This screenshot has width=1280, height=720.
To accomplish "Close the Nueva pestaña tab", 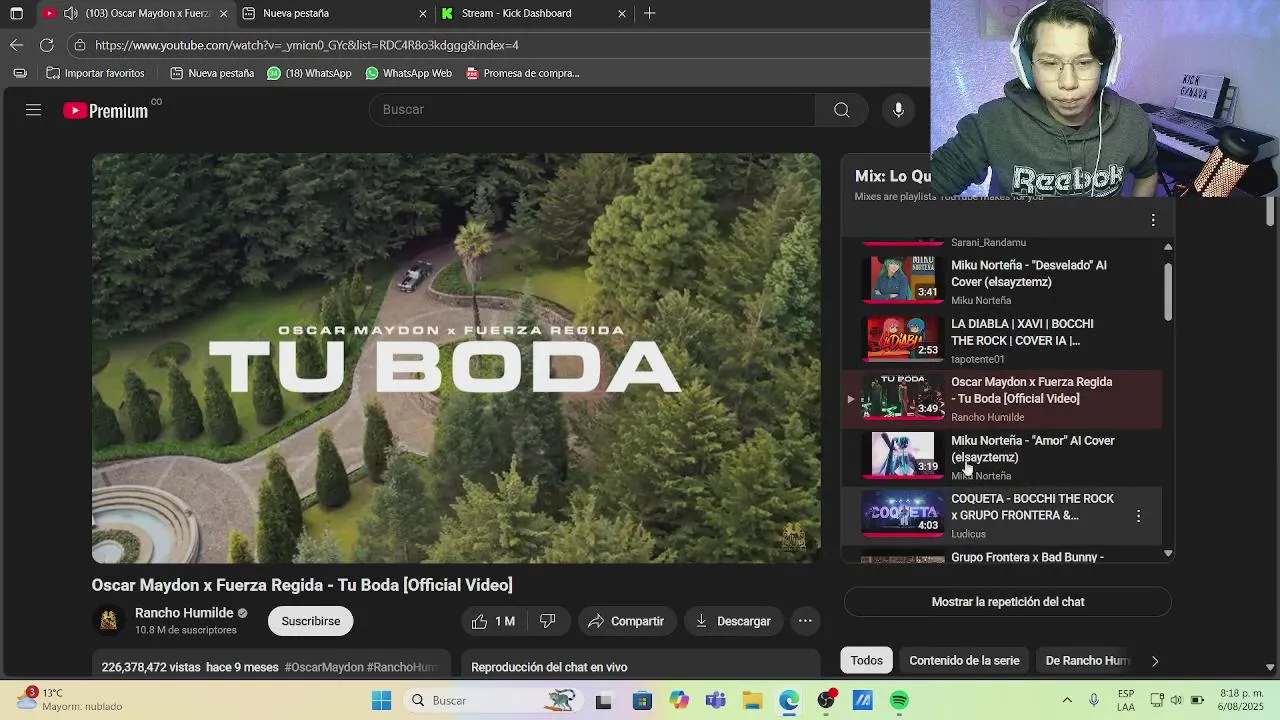I will 422,13.
